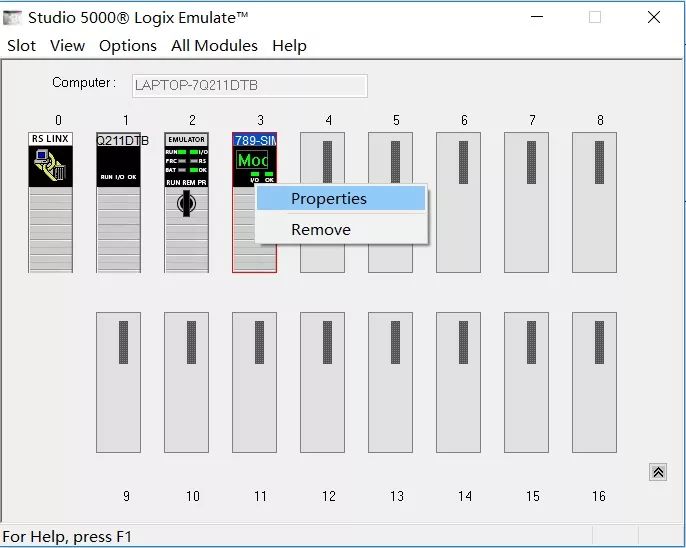686x548 pixels.
Task: Click the "For Help, press F1" status text
Action: coord(67,537)
